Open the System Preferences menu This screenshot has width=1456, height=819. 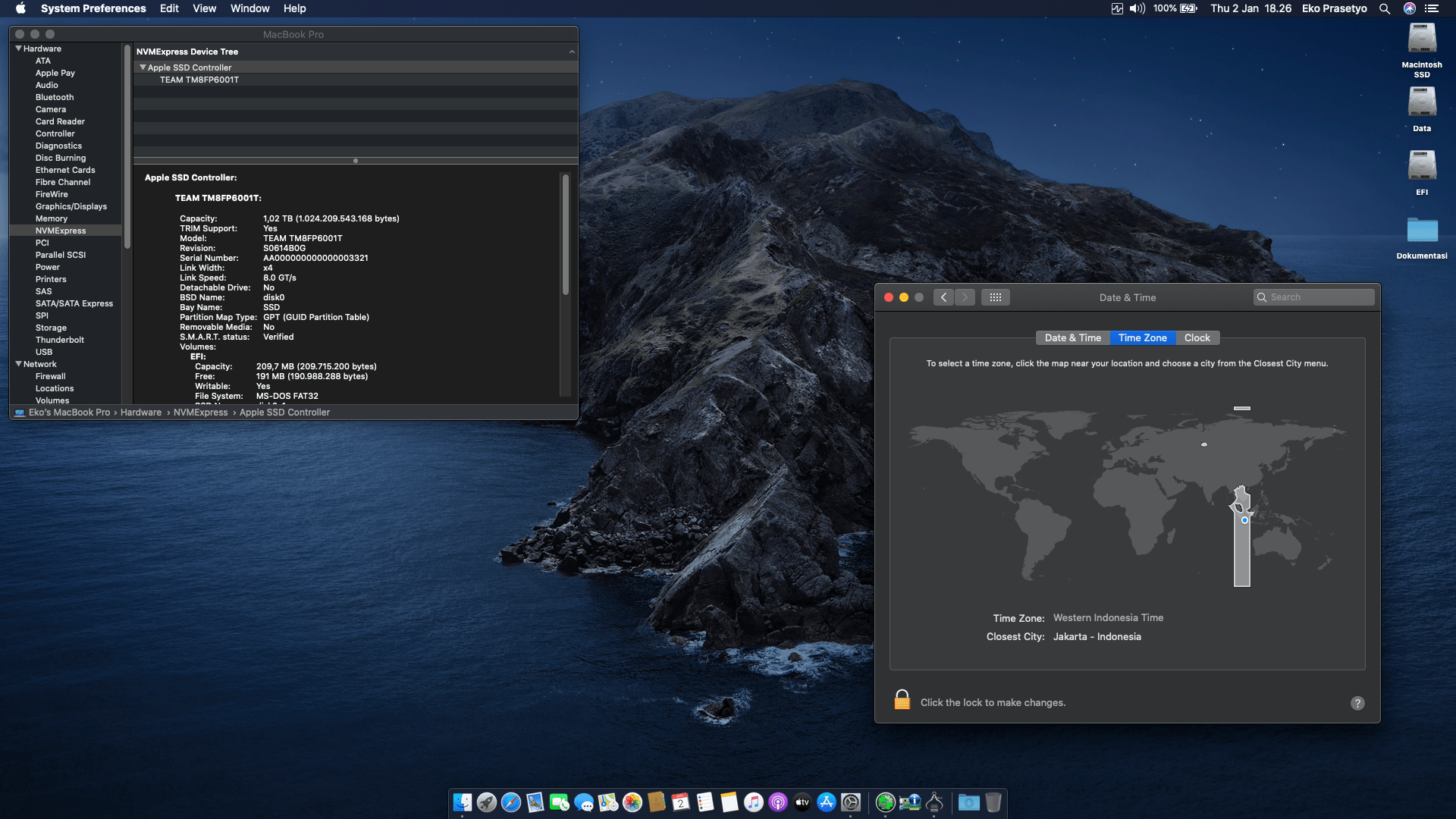pyautogui.click(x=93, y=8)
